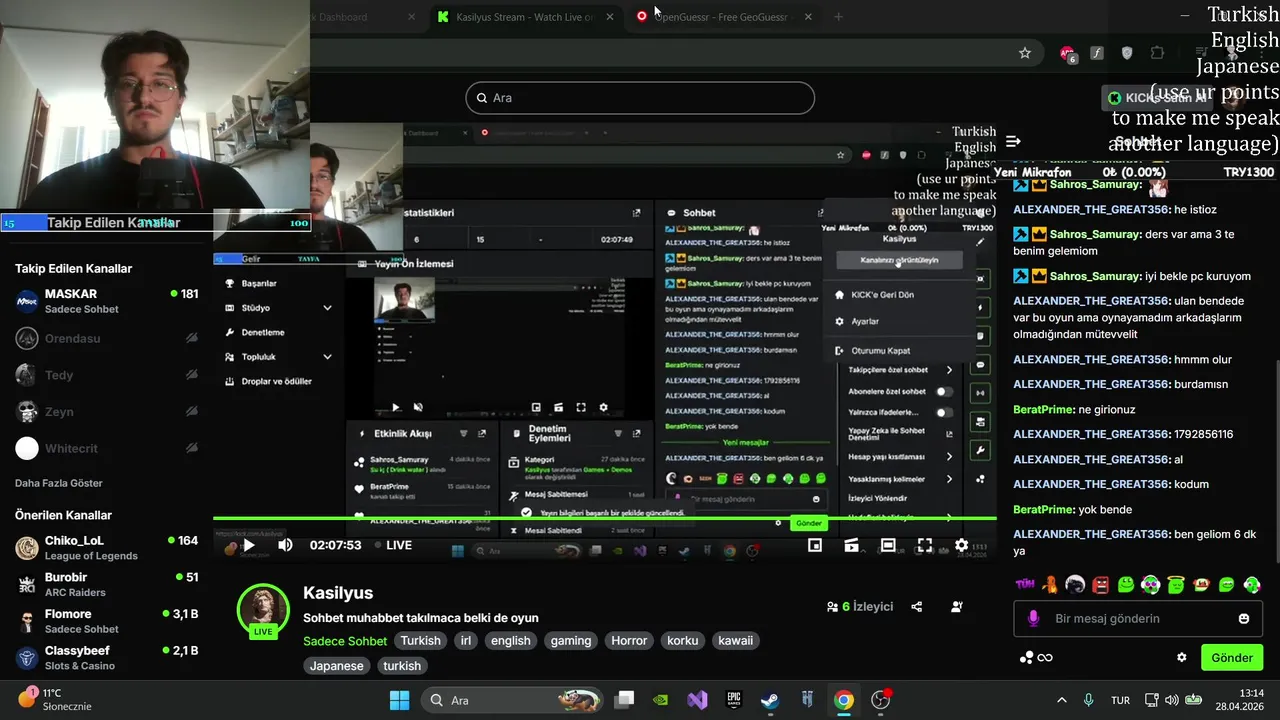Open the Zeyn channel in sidebar

pos(107,411)
